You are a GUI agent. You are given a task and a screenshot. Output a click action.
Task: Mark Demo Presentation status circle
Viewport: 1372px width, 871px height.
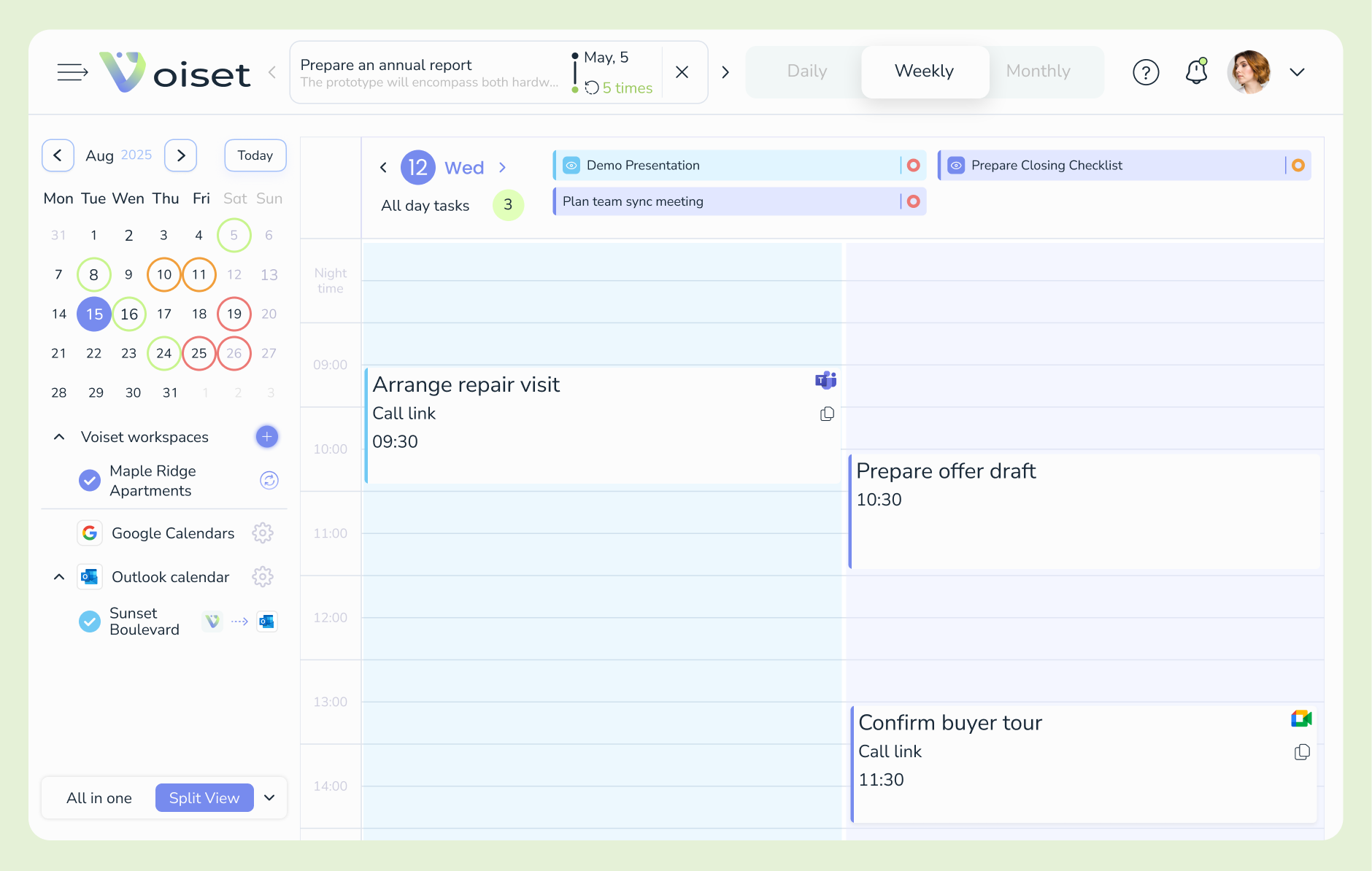[913, 166]
